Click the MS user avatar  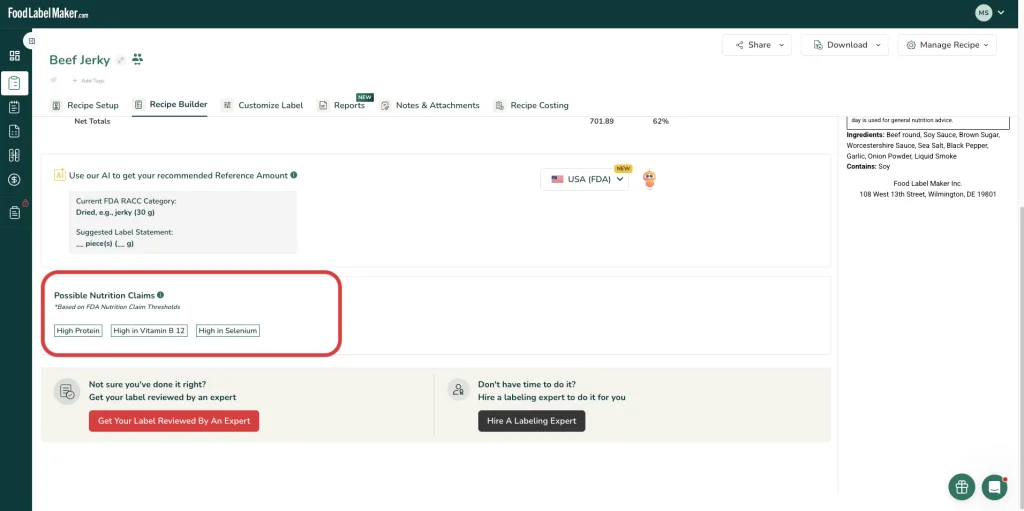pos(984,12)
